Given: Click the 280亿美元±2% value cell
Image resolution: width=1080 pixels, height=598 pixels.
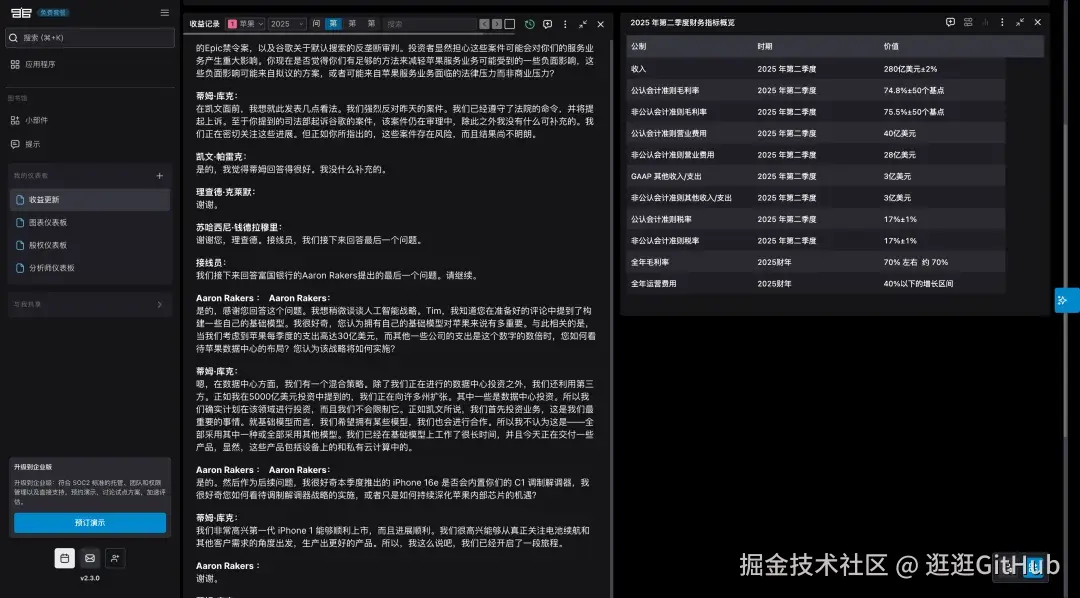Looking at the screenshot, I should (x=911, y=69).
